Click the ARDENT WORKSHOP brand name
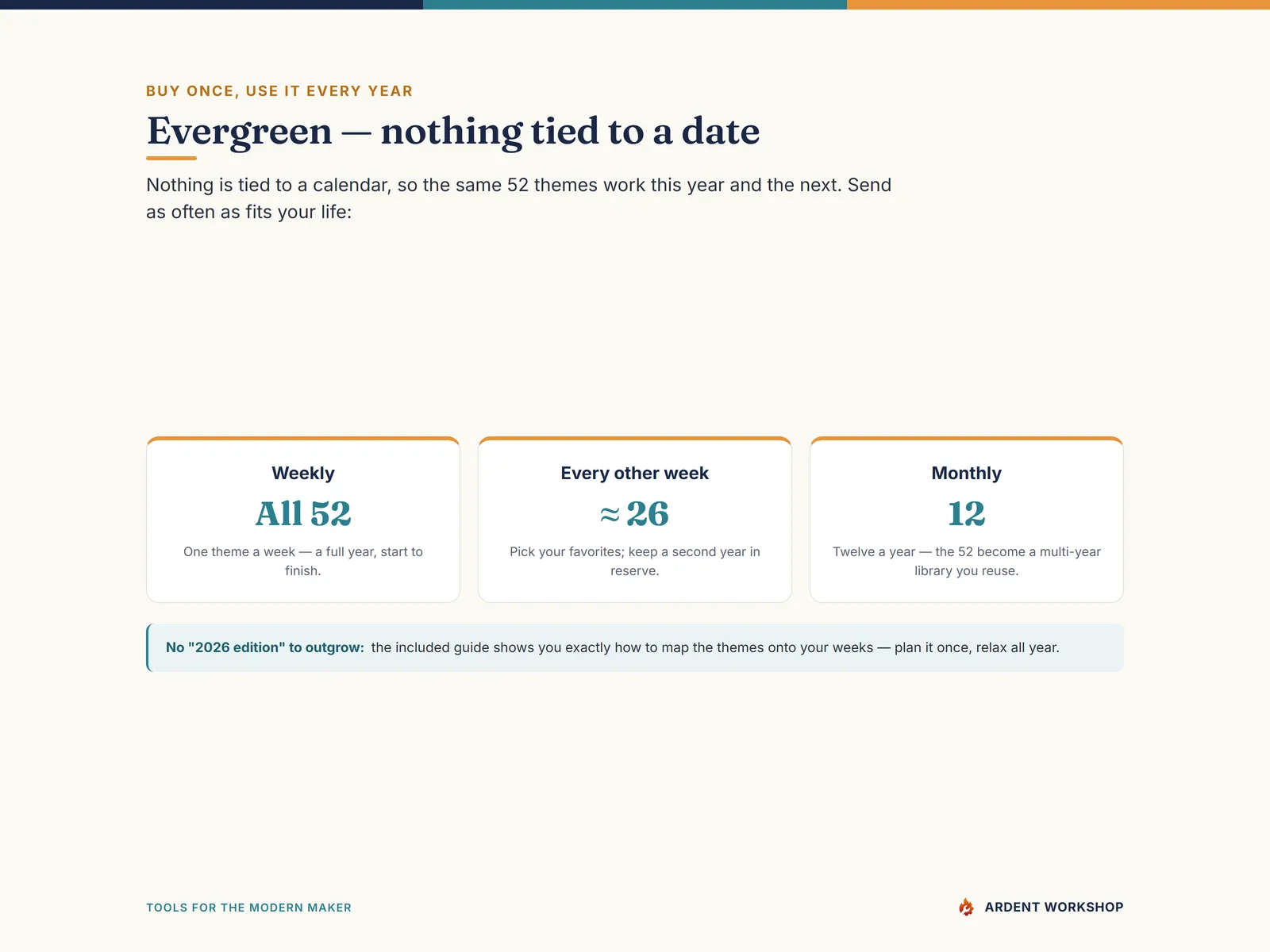 pyautogui.click(x=1054, y=907)
